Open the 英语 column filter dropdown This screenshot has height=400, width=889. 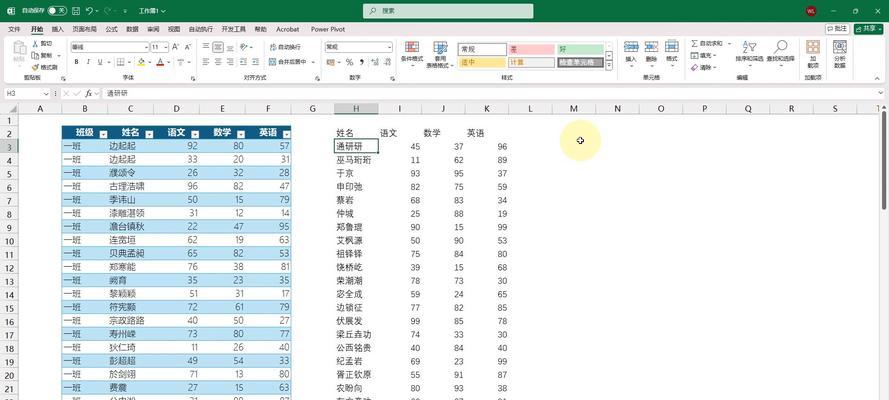coord(286,134)
